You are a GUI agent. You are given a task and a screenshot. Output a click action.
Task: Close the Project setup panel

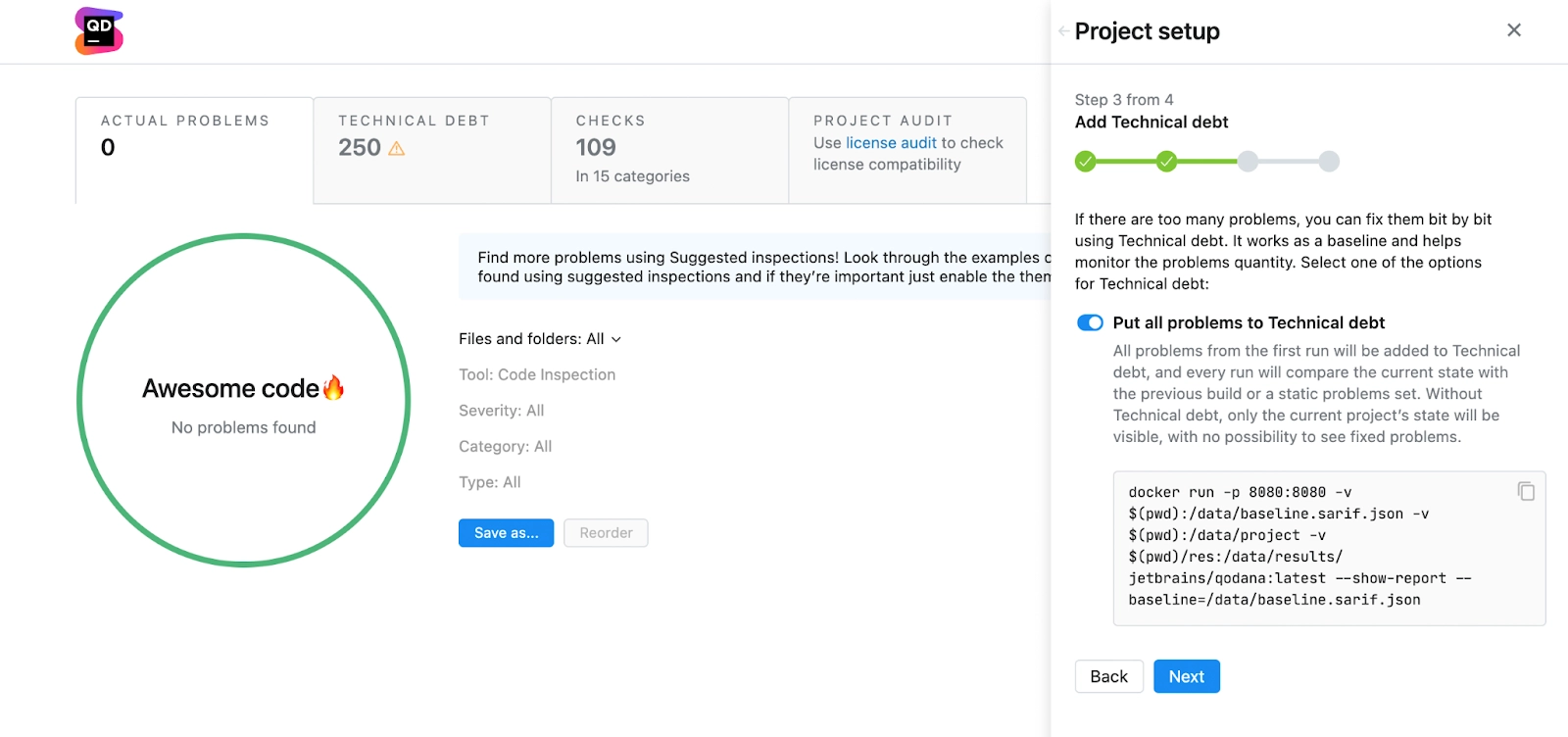(1514, 30)
